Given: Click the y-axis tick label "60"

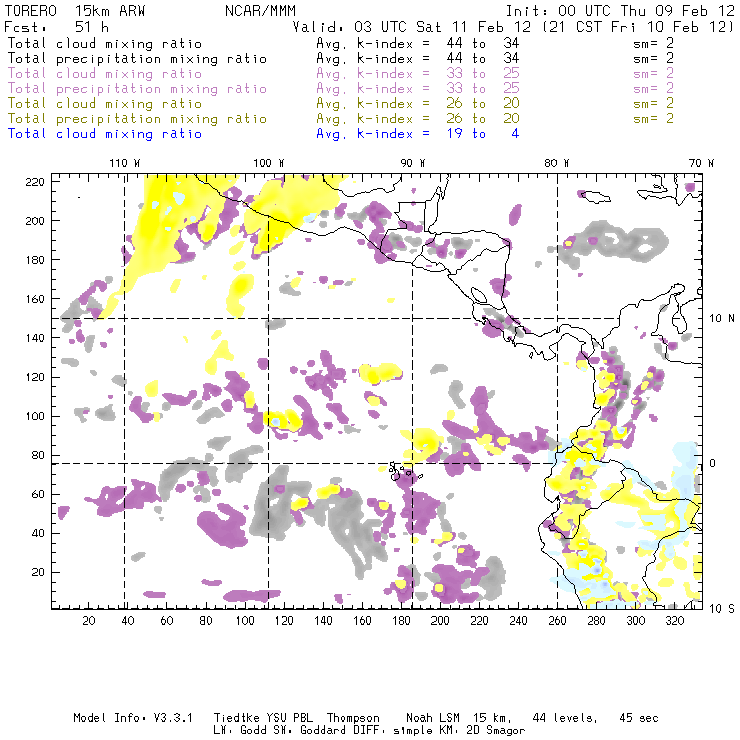Looking at the screenshot, I should (38, 494).
